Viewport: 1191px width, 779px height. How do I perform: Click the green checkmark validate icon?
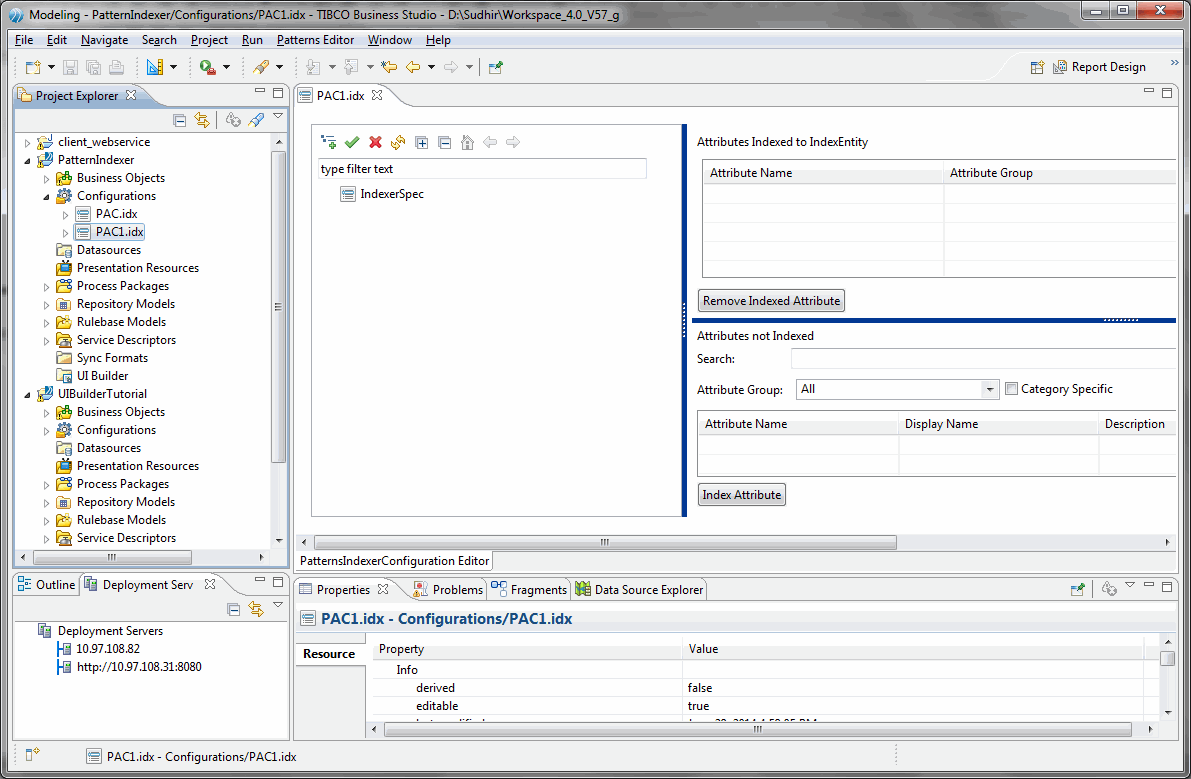tap(352, 142)
